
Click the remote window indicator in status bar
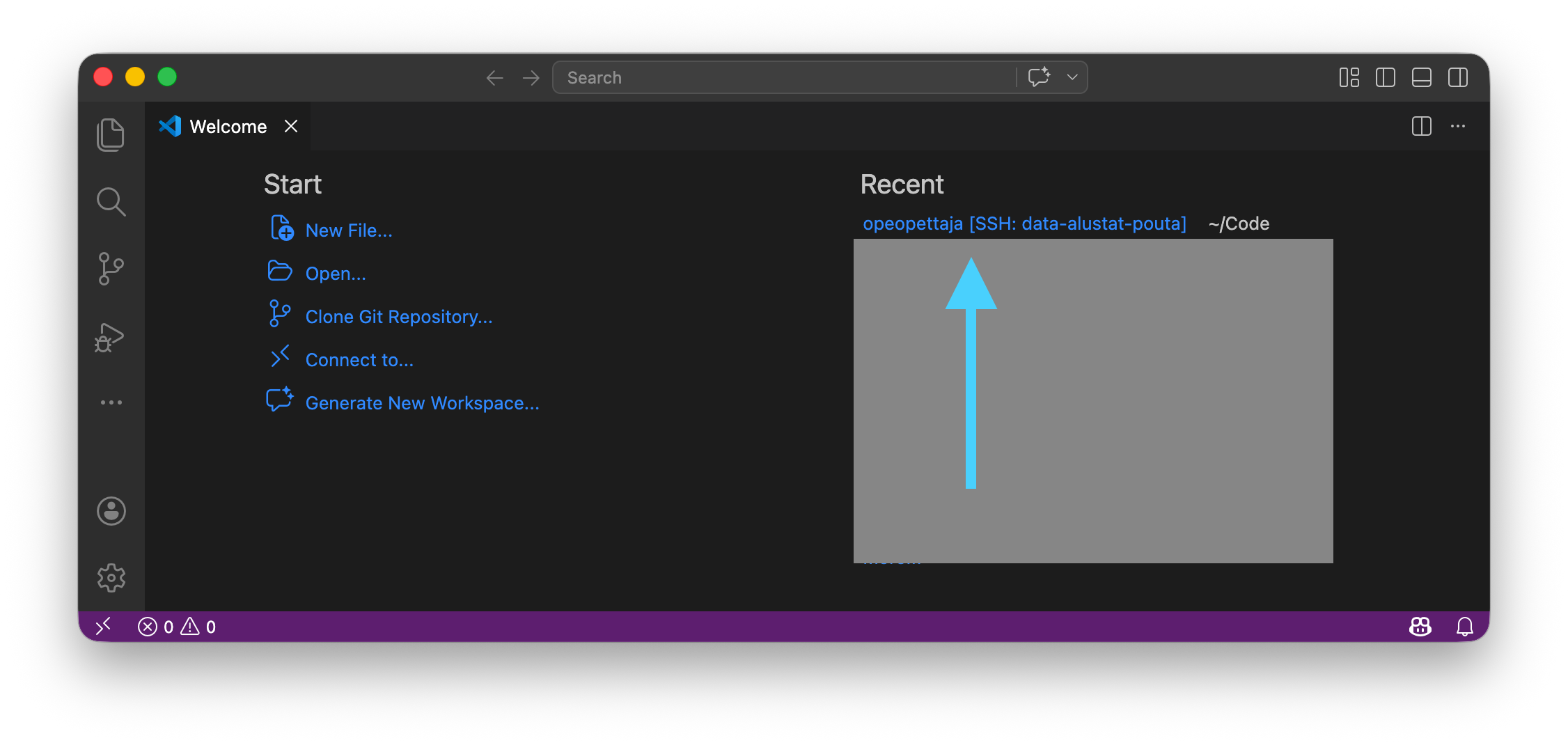[x=103, y=627]
